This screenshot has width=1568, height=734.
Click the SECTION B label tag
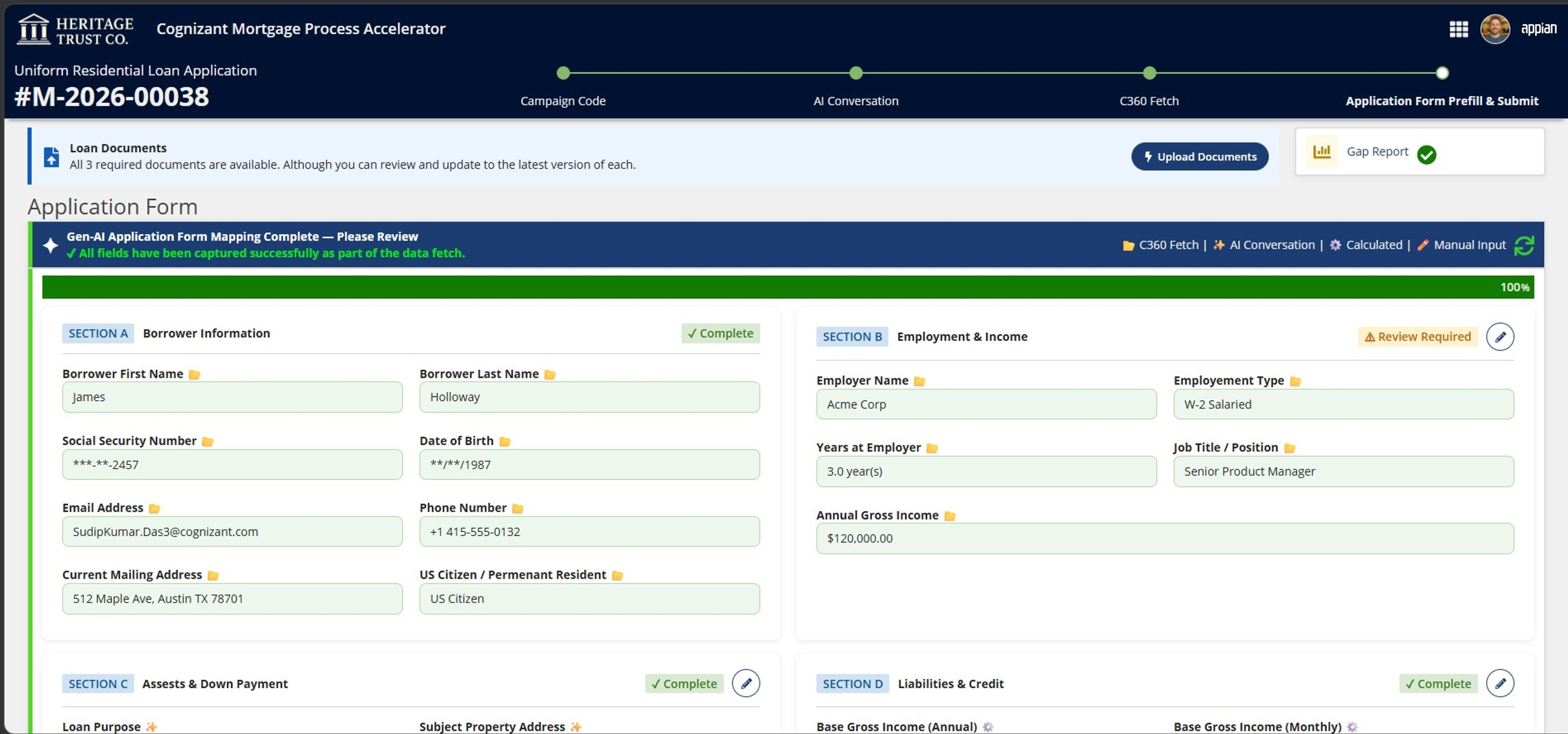(852, 336)
